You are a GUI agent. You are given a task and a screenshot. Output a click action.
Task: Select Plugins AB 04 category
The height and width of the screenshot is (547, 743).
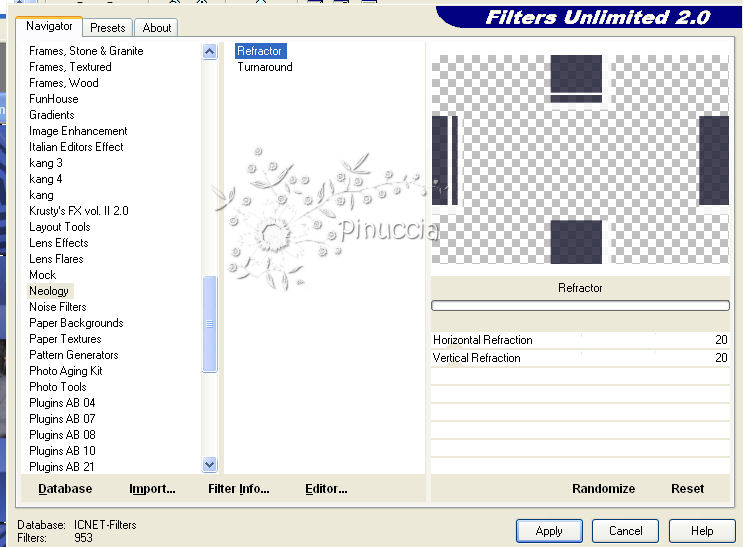pos(62,403)
